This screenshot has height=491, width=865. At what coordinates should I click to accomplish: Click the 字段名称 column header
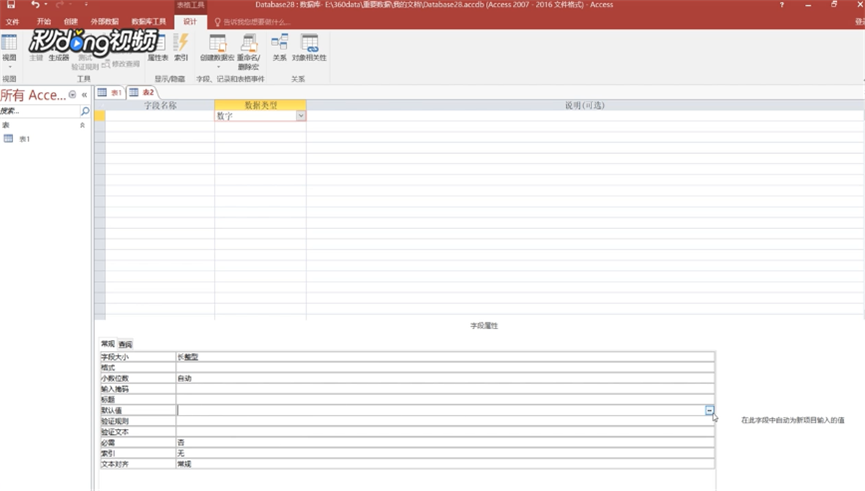point(160,105)
